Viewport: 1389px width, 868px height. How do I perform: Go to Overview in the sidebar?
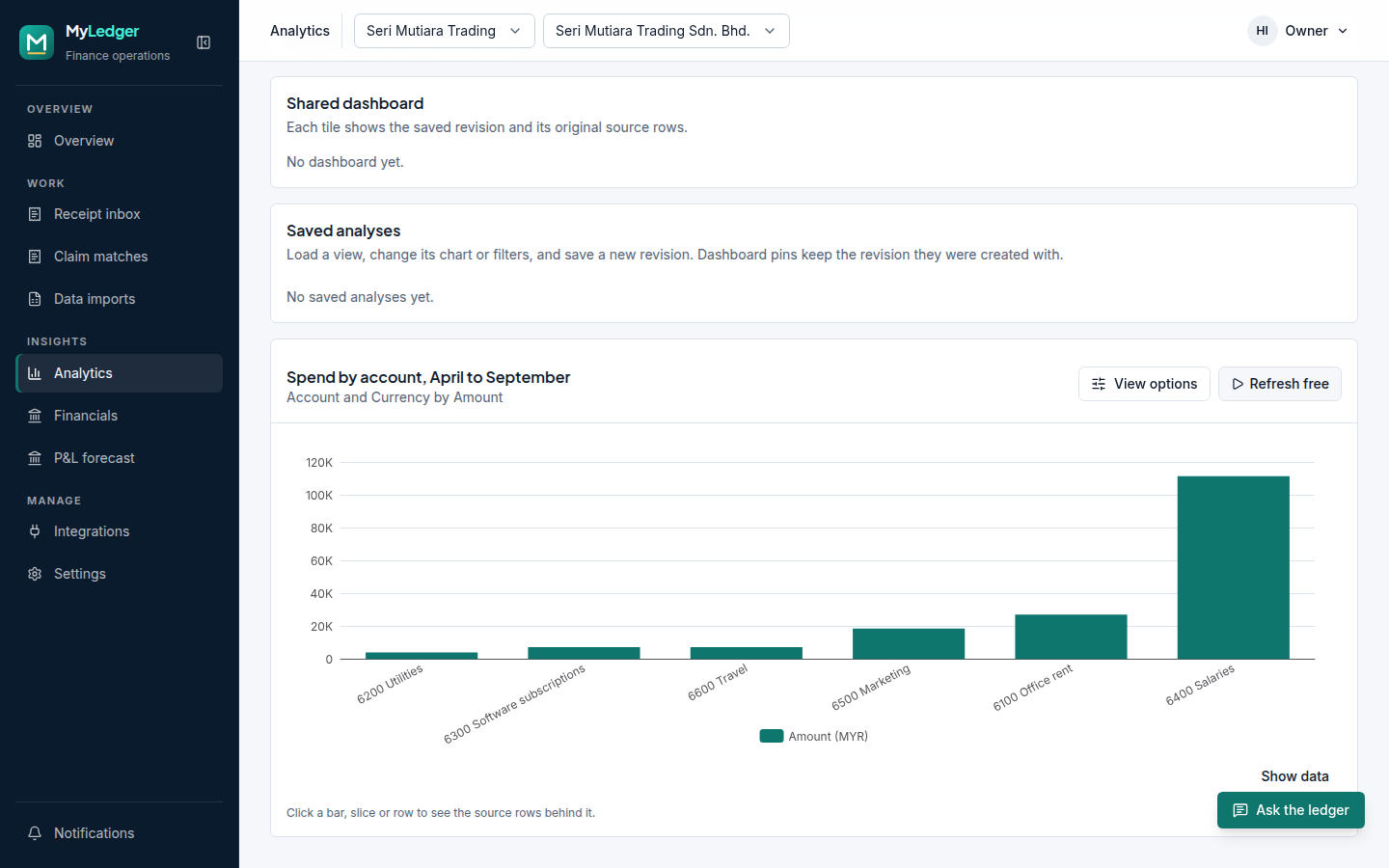(x=120, y=141)
